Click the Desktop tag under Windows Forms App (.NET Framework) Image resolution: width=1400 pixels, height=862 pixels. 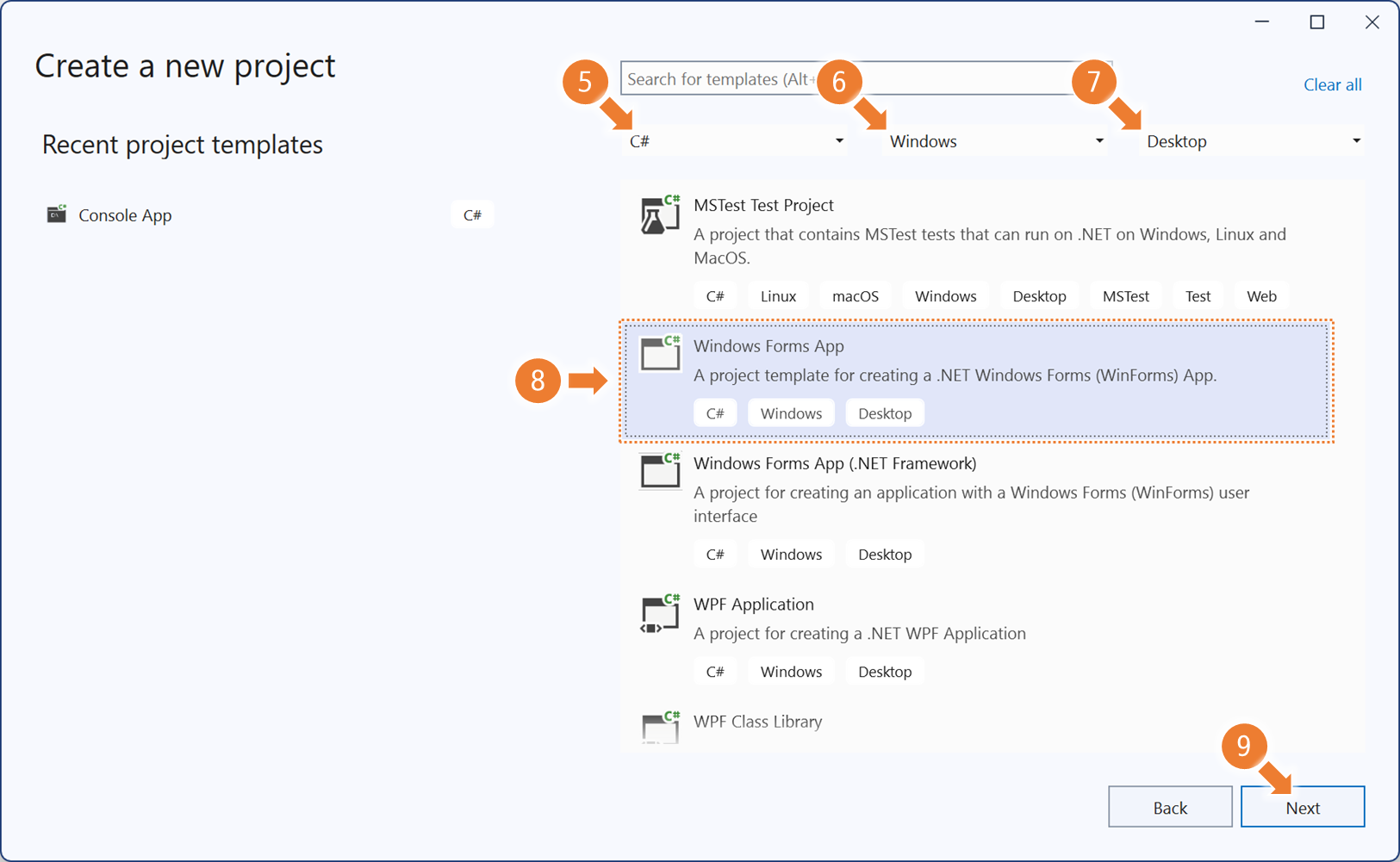click(x=885, y=555)
